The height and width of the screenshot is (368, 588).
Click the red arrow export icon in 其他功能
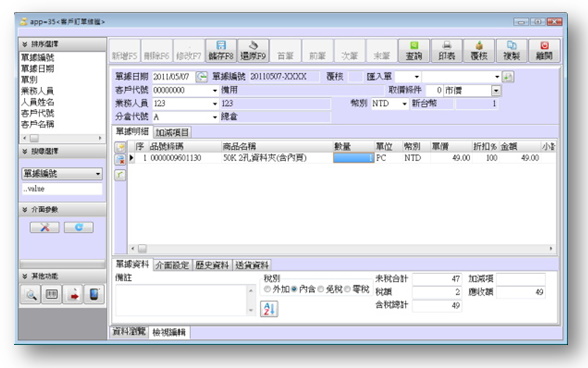tap(73, 294)
